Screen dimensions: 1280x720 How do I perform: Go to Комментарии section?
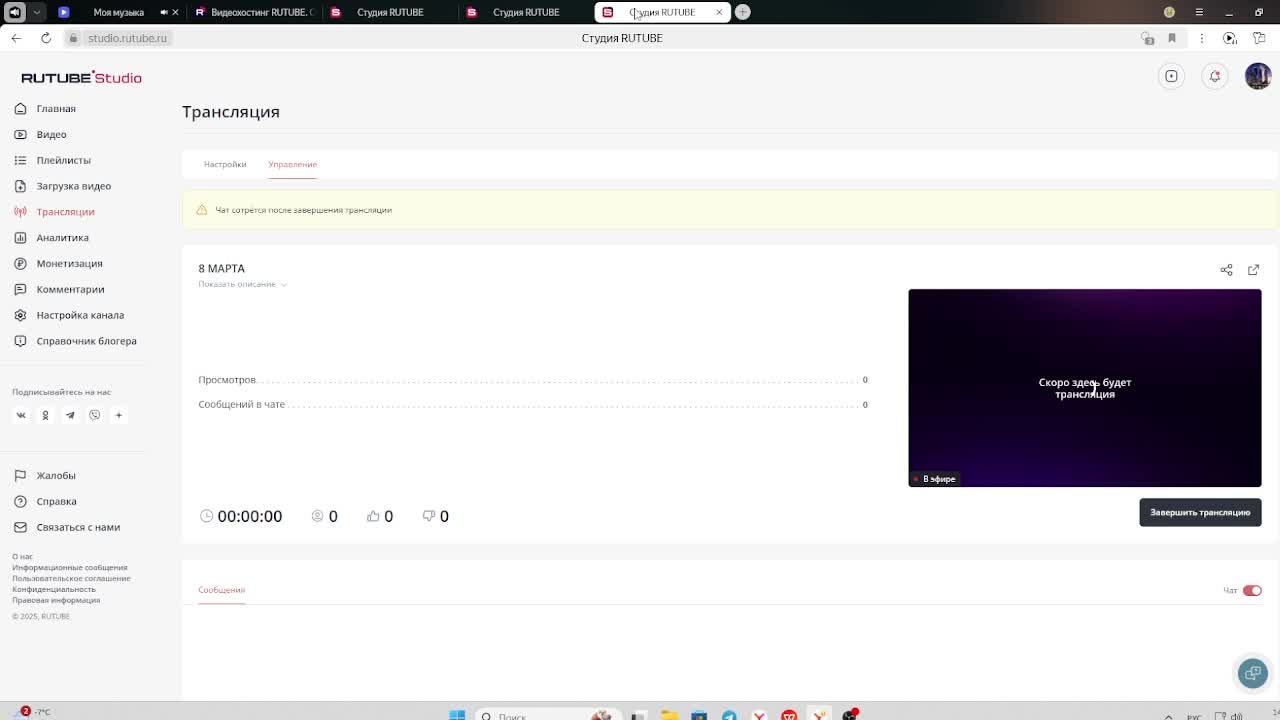coord(60,289)
